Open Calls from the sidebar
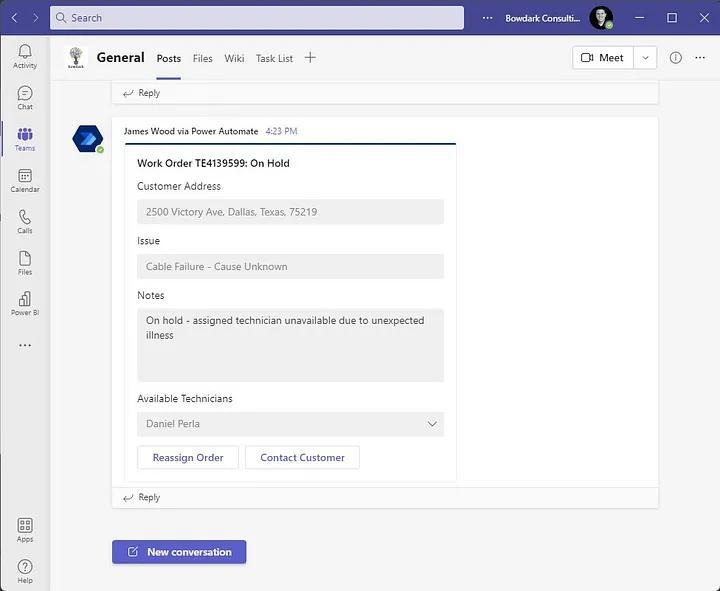The width and height of the screenshot is (720, 591). click(x=25, y=222)
